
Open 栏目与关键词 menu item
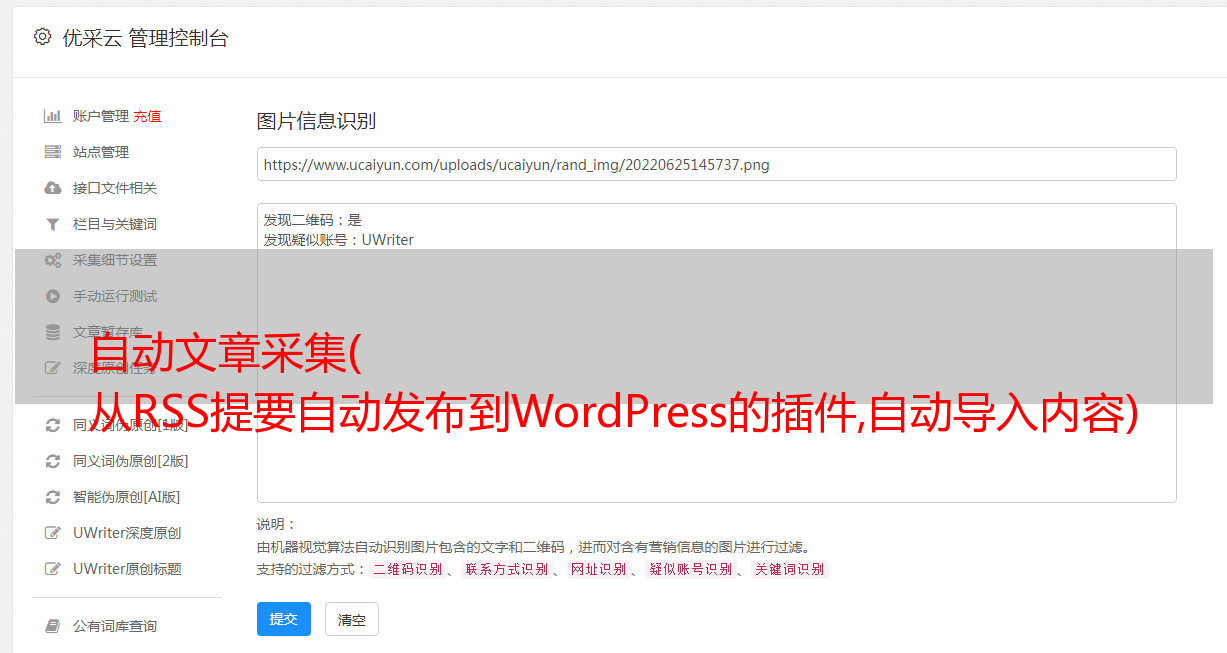click(115, 224)
